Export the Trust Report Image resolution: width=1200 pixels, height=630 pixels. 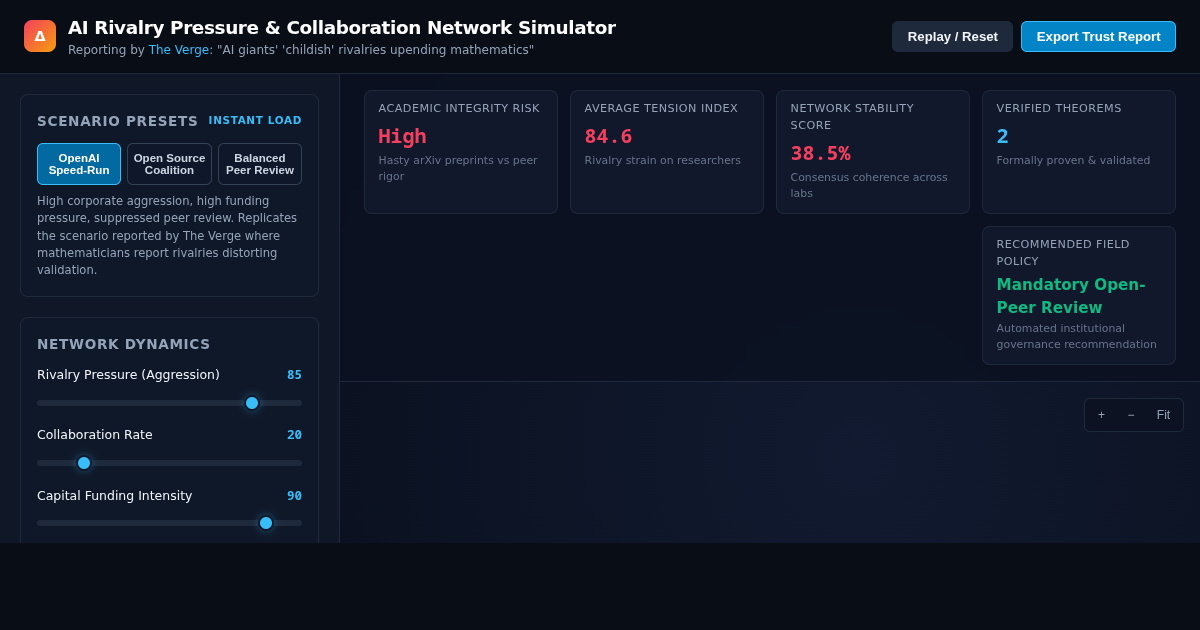coord(1098,36)
